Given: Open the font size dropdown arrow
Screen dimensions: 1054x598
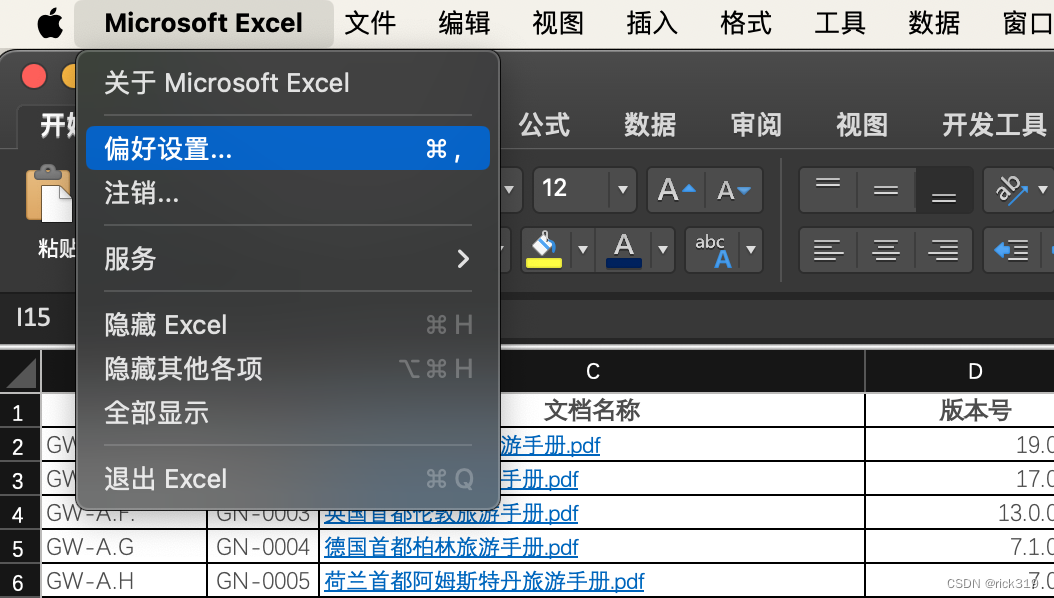Looking at the screenshot, I should 622,189.
